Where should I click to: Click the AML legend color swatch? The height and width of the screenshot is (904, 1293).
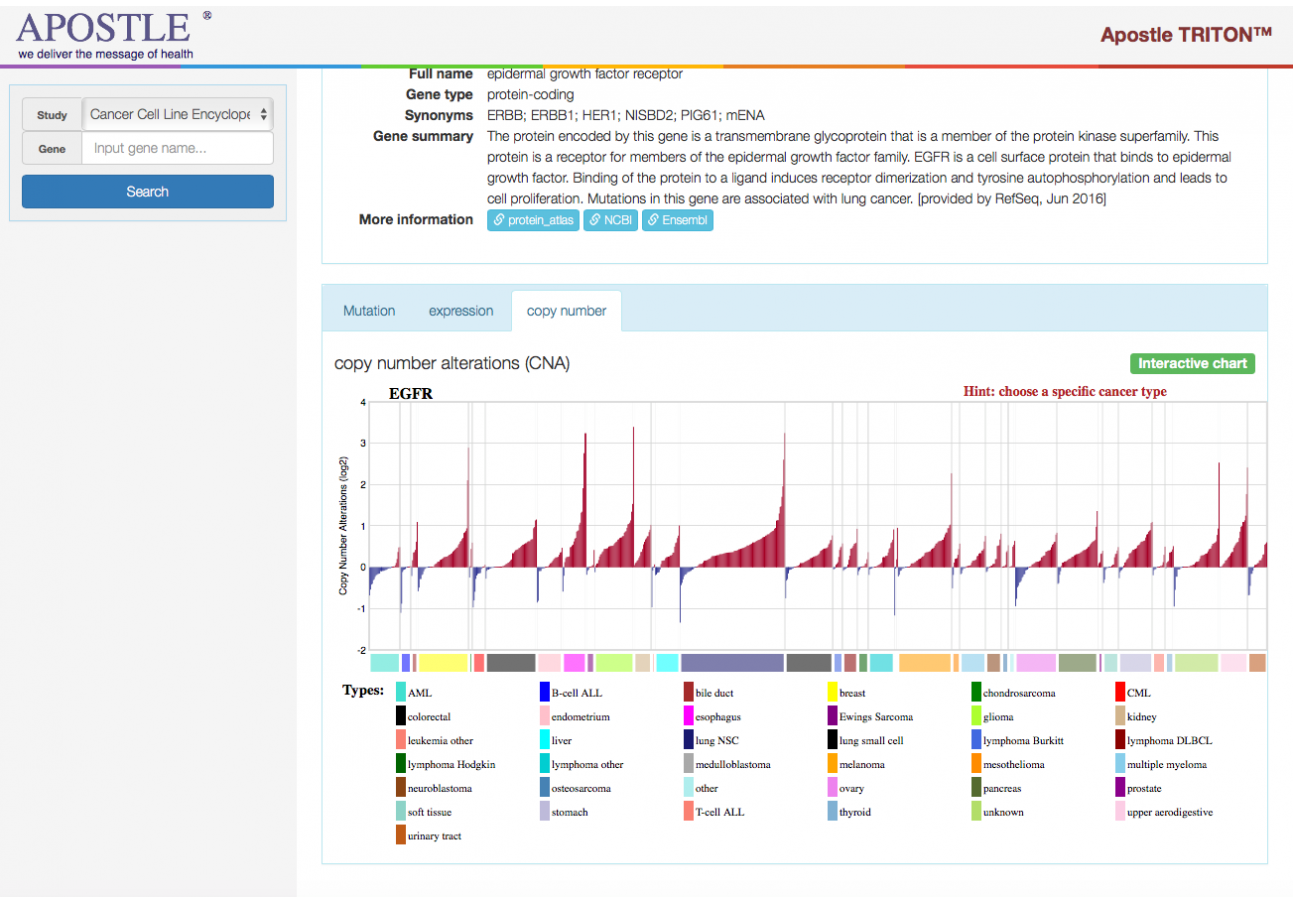click(x=401, y=692)
